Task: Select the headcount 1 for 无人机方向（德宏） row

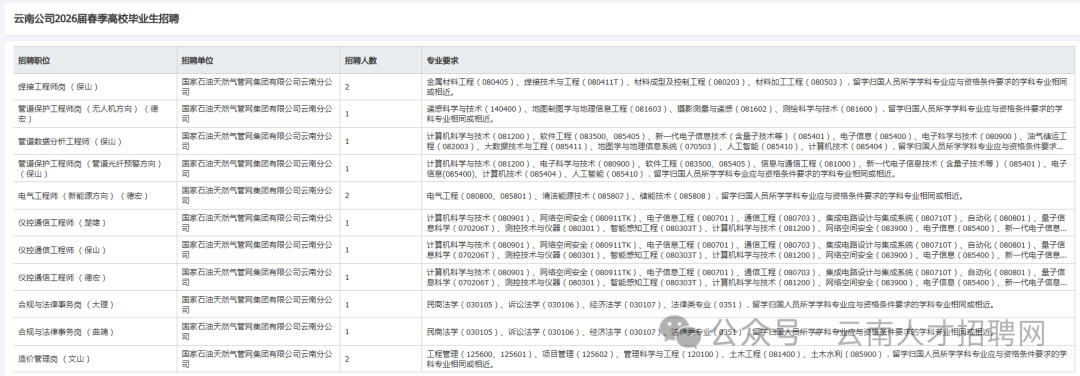Action: 347,114
